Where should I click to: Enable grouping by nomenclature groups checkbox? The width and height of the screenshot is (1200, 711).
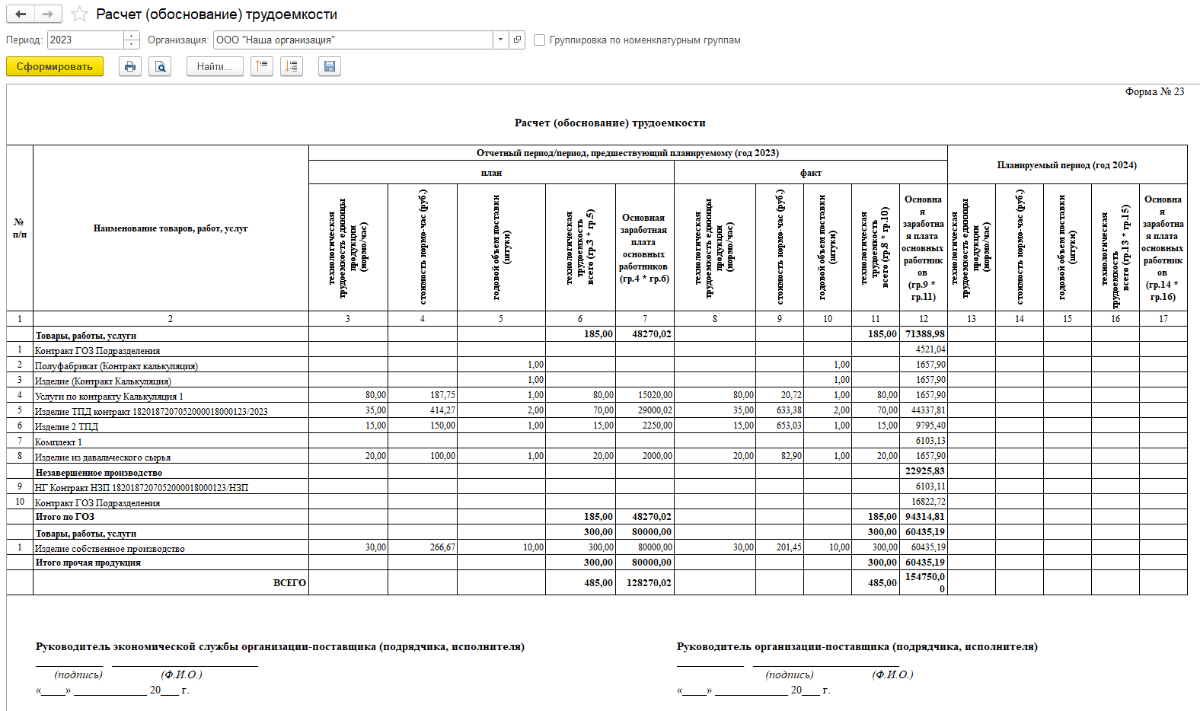point(540,40)
